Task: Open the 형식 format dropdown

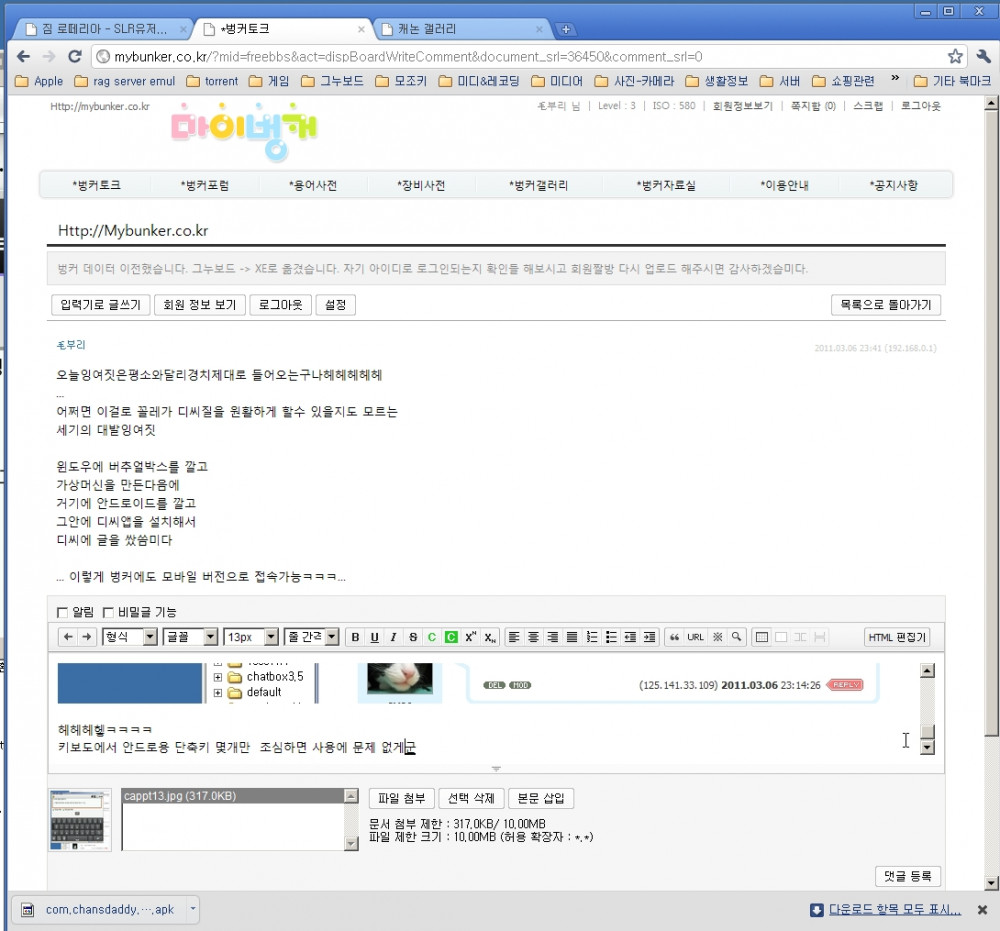Action: 129,636
